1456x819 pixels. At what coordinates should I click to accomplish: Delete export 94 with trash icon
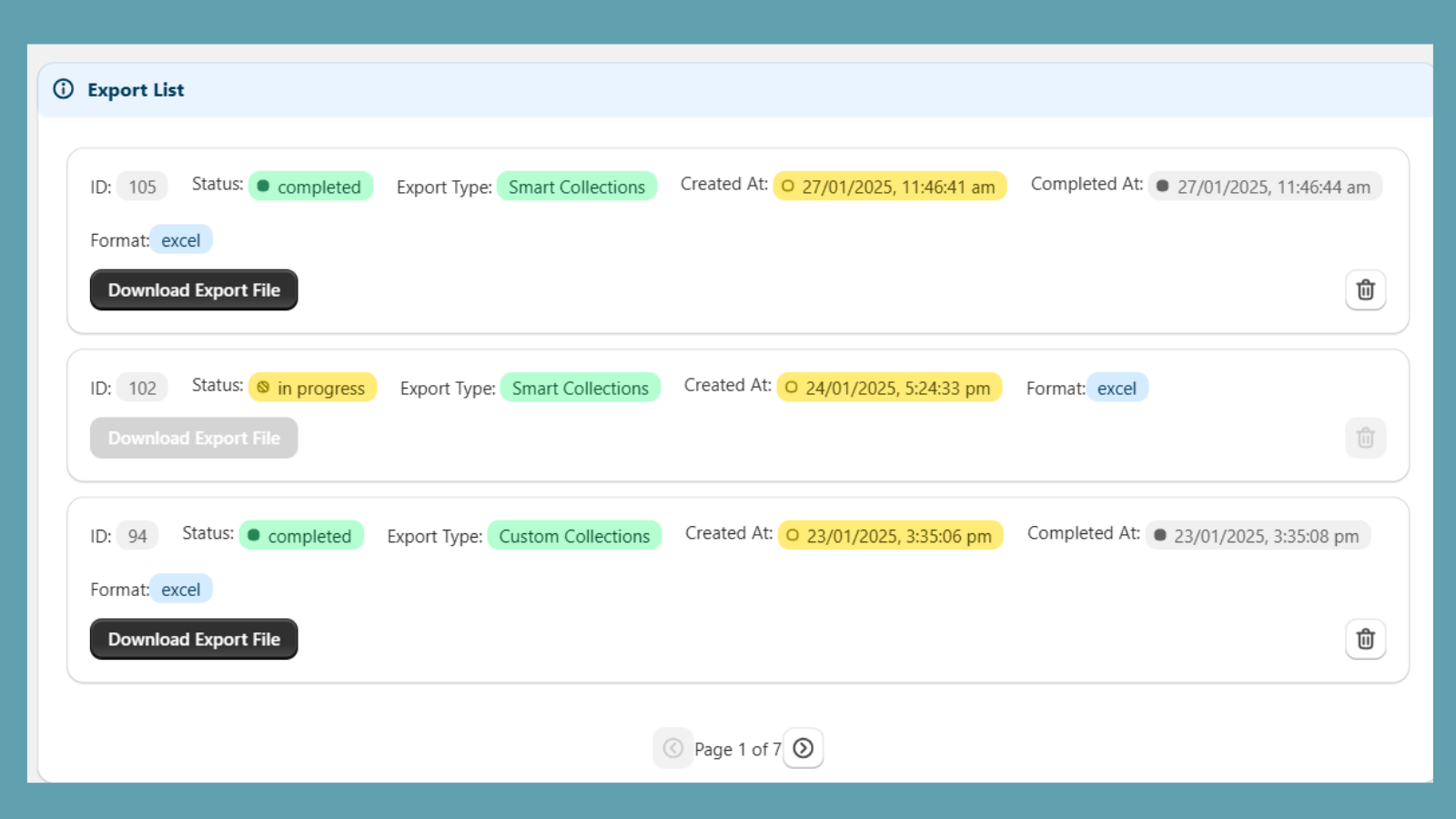(x=1365, y=639)
